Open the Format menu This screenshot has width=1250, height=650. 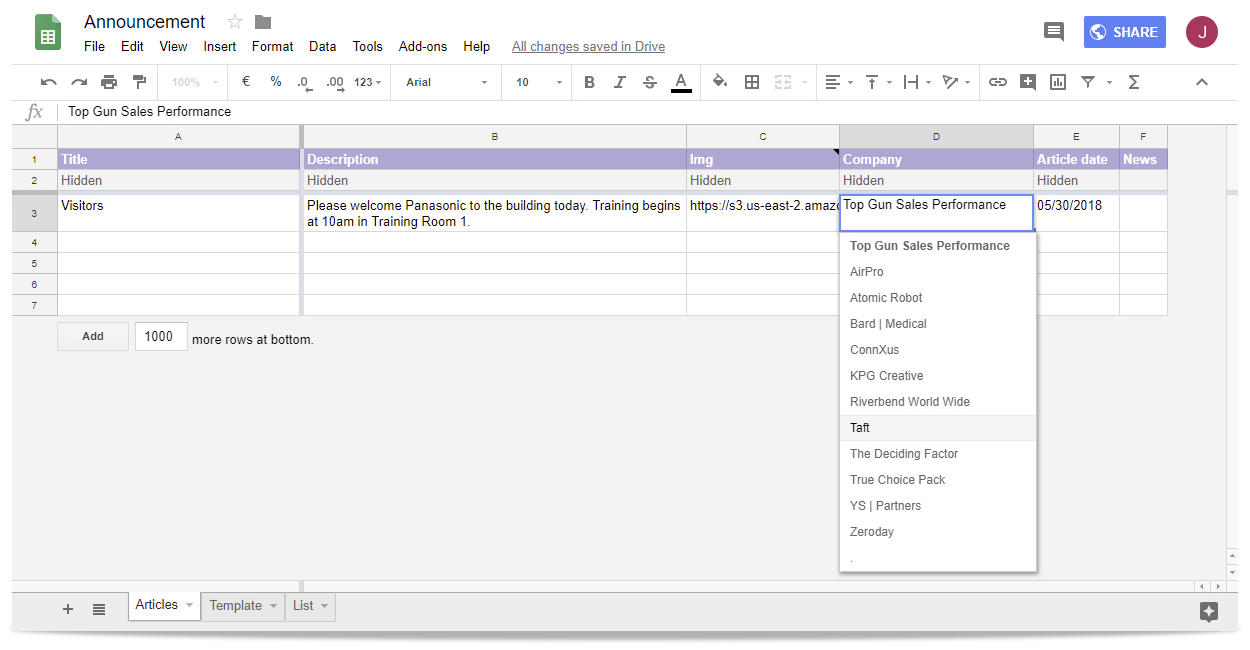coord(273,46)
